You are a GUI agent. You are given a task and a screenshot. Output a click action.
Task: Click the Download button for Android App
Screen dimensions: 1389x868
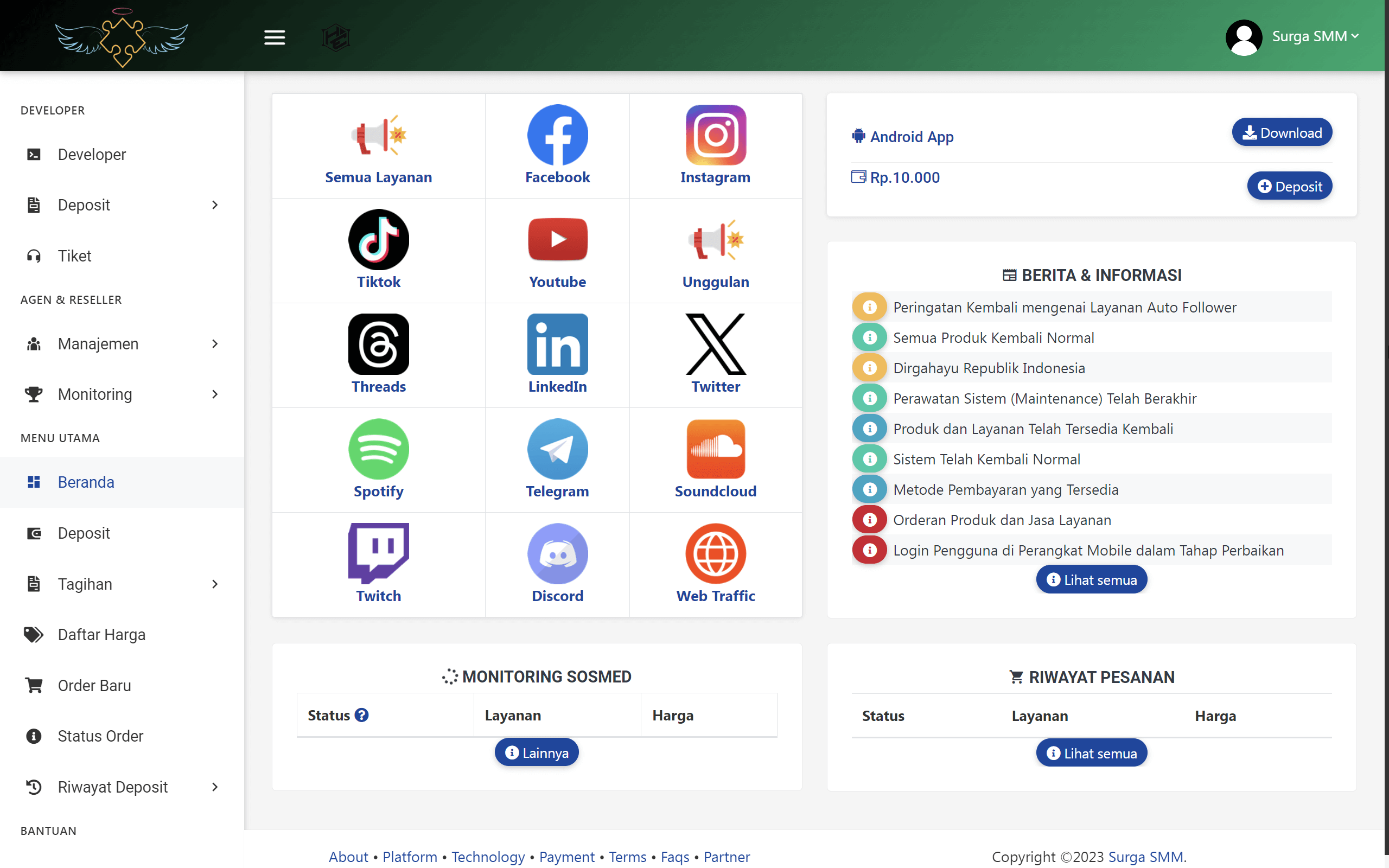[x=1282, y=132]
